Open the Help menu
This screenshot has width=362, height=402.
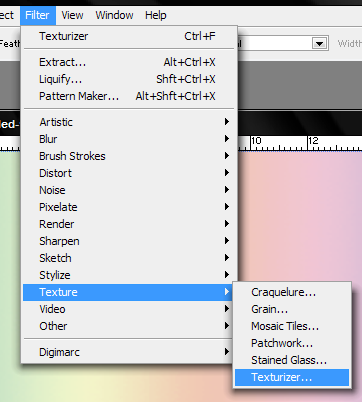[156, 15]
